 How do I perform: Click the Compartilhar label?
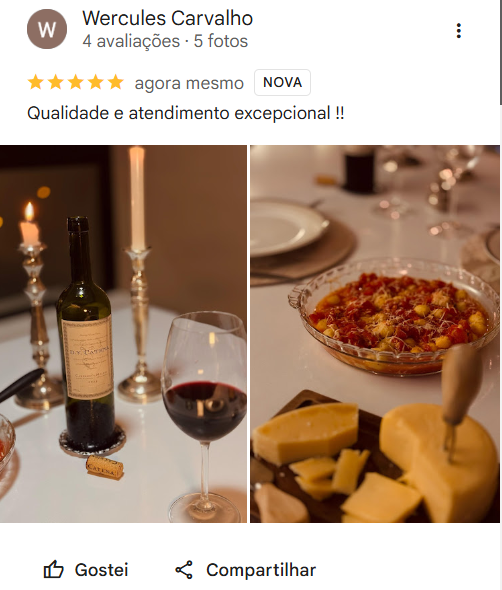click(x=261, y=570)
